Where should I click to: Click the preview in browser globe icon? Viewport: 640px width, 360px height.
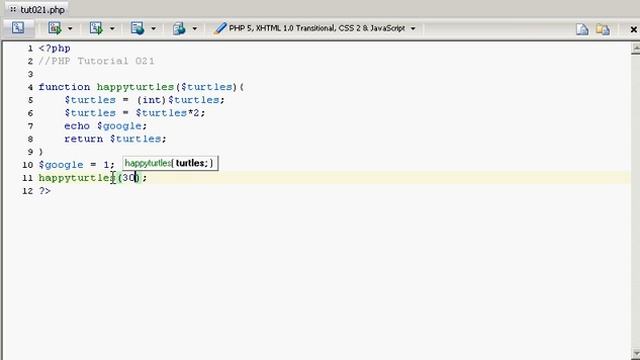(137, 28)
